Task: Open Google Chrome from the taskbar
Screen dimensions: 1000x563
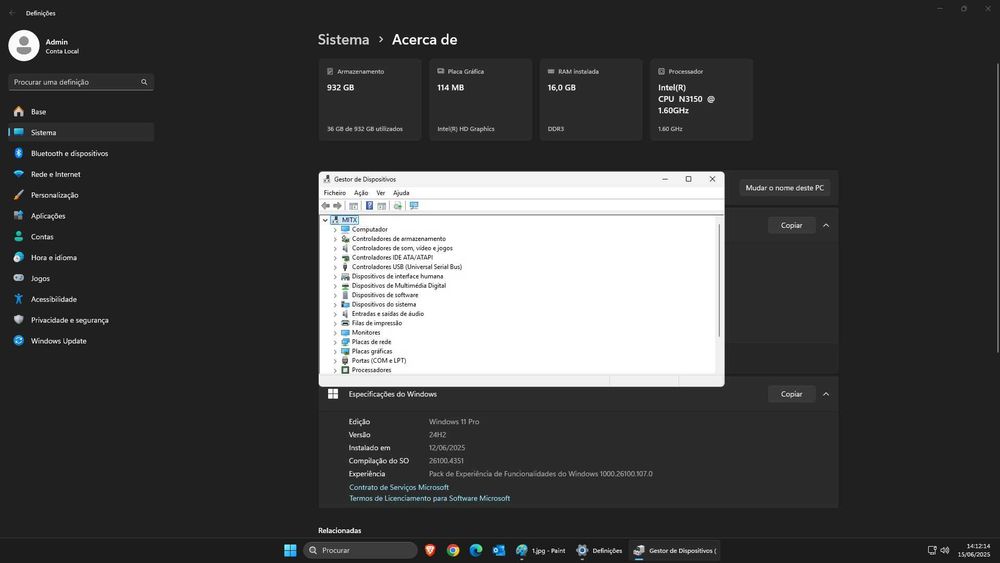Action: click(x=453, y=550)
